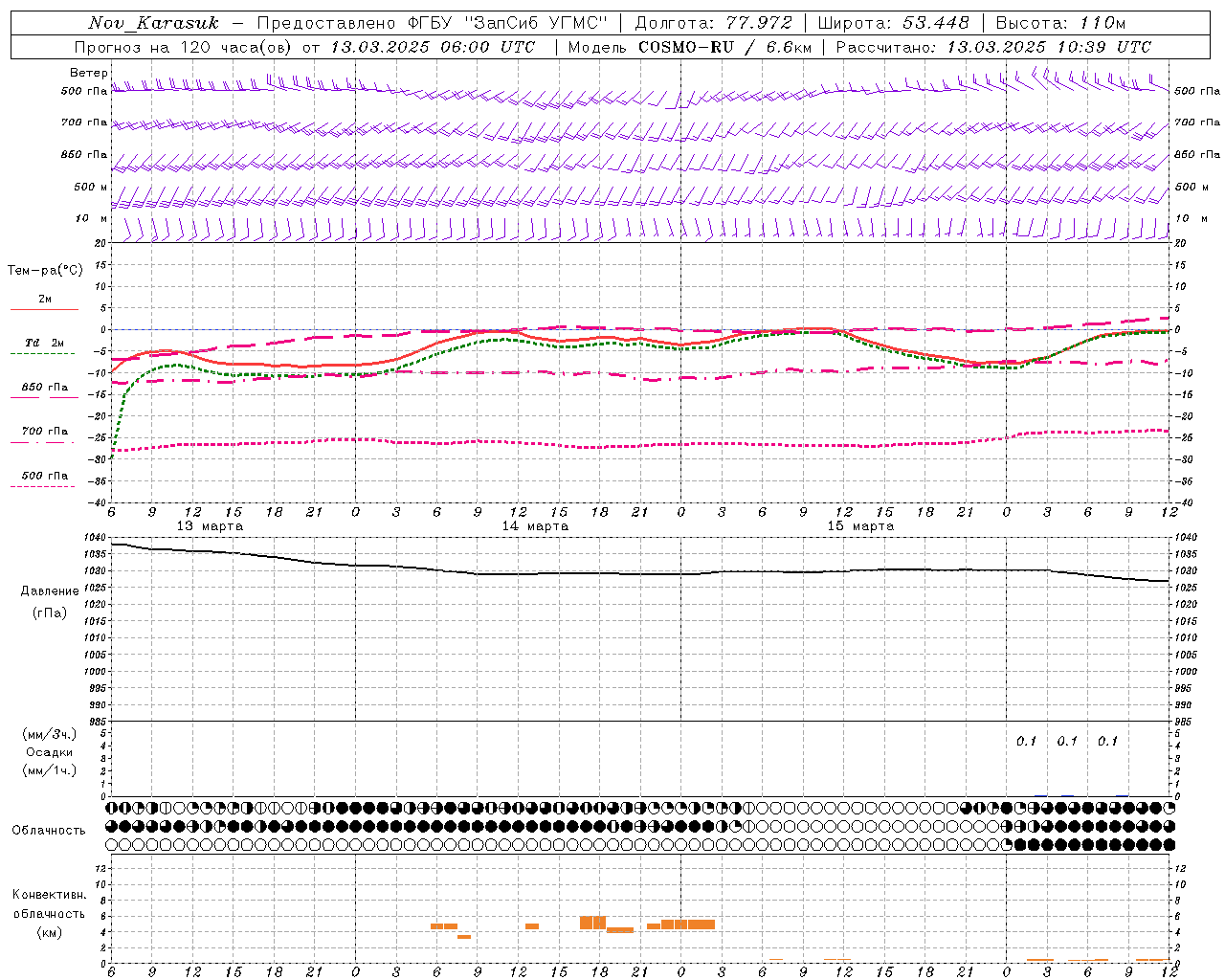
Task: Select the Тем-ра(°C) axis title
Action: [x=45, y=271]
